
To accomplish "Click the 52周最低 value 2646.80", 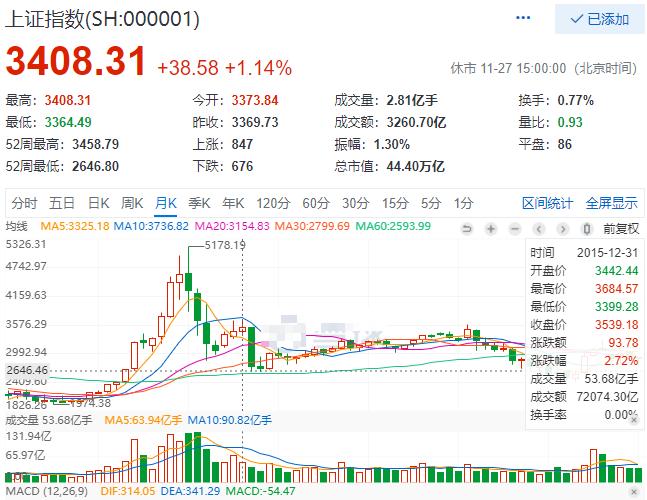I will (95, 166).
